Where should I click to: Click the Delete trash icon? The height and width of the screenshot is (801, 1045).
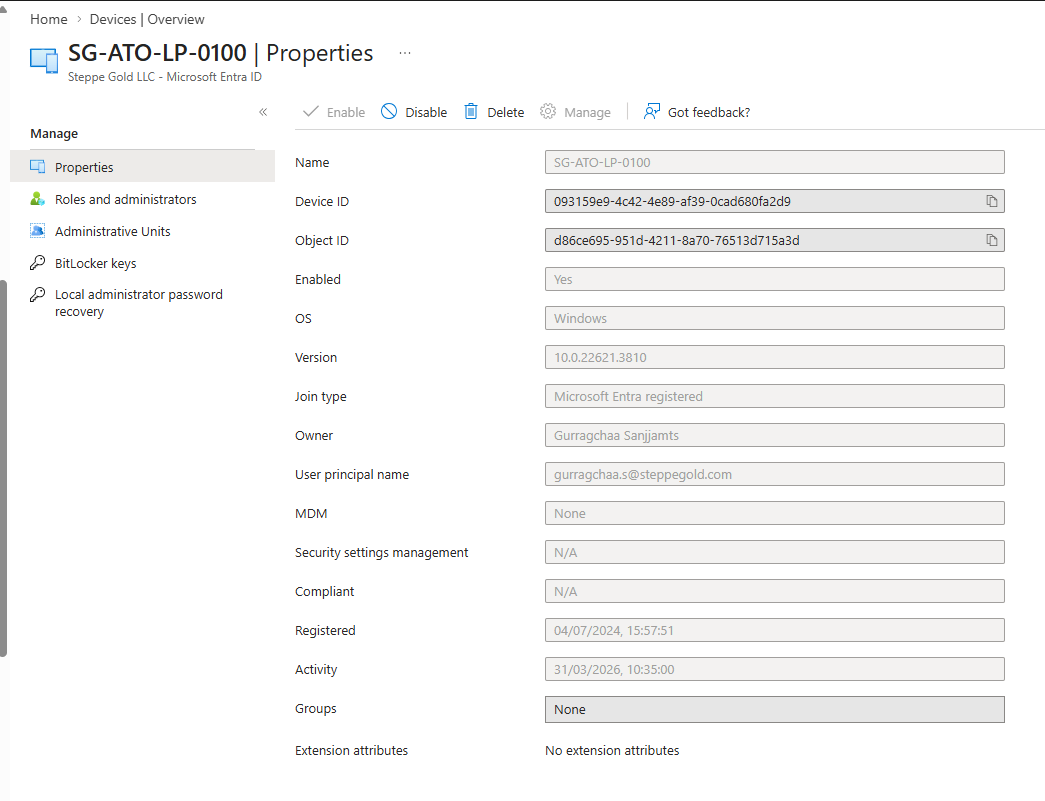(470, 112)
